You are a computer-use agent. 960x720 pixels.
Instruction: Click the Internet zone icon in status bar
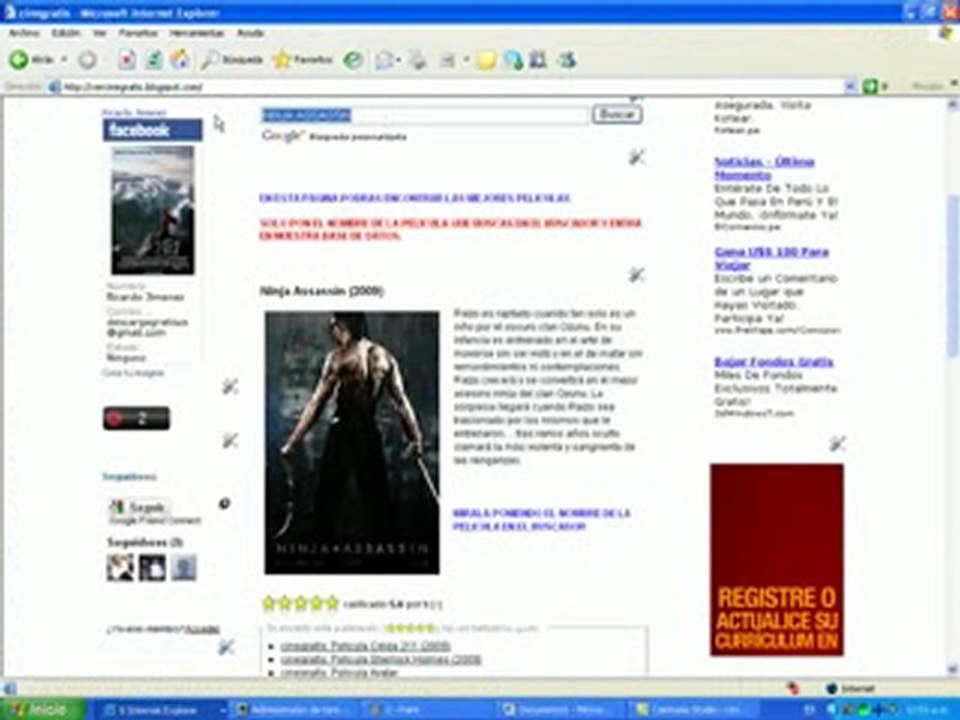pyautogui.click(x=831, y=689)
